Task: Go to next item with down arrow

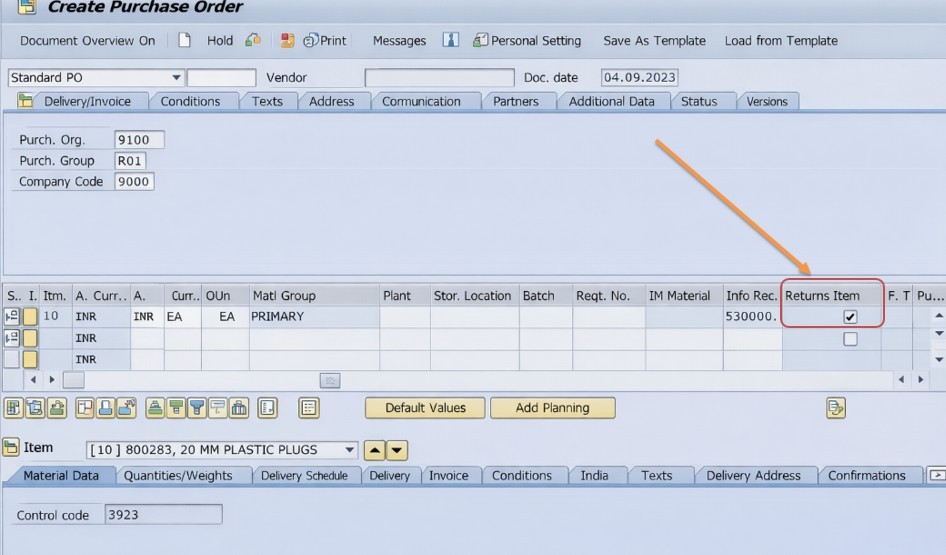Action: coord(397,450)
